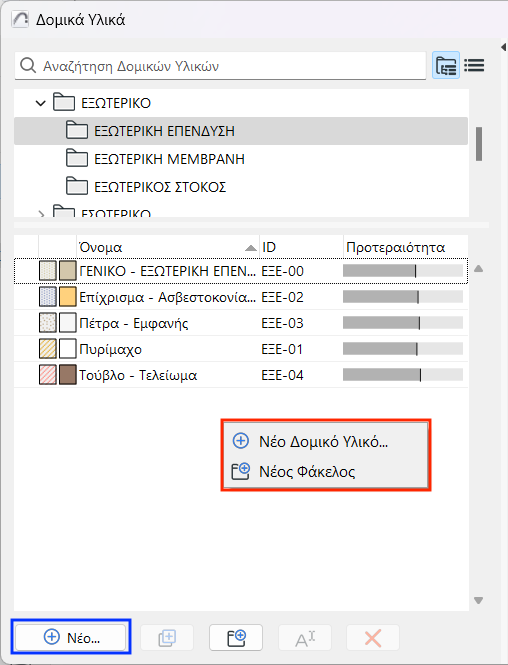Viewport: 508px width, 665px height.
Task: Click the Archicad icon in the title bar
Action: [x=20, y=20]
